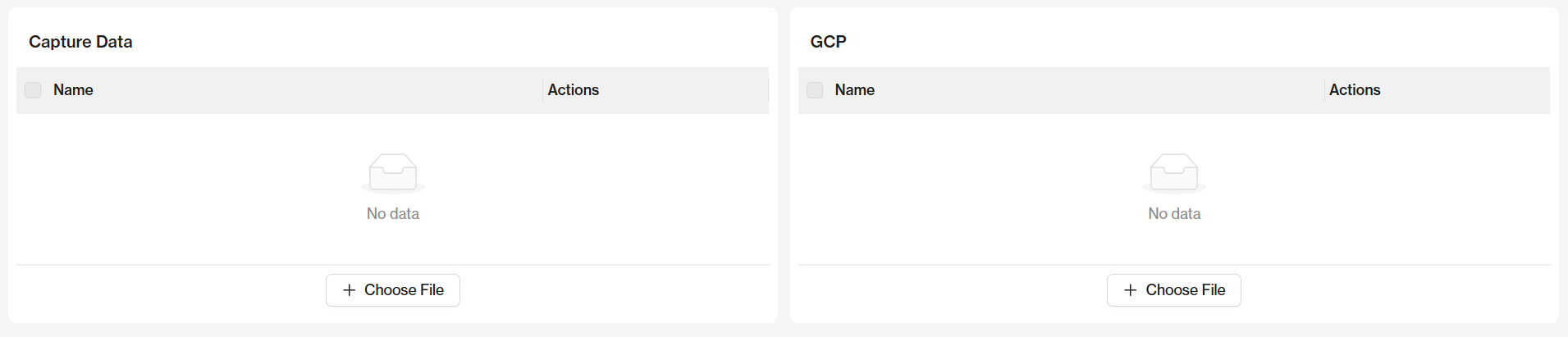Click the empty inbox icon in Capture Data
This screenshot has width=1568, height=337.
393,172
